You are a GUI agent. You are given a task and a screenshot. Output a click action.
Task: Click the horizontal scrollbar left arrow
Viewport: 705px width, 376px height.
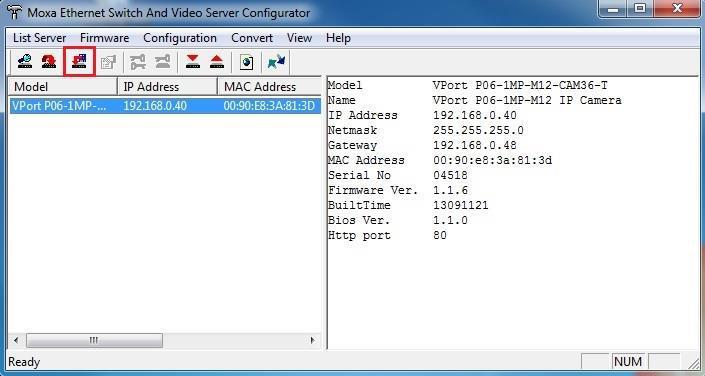(x=16, y=340)
